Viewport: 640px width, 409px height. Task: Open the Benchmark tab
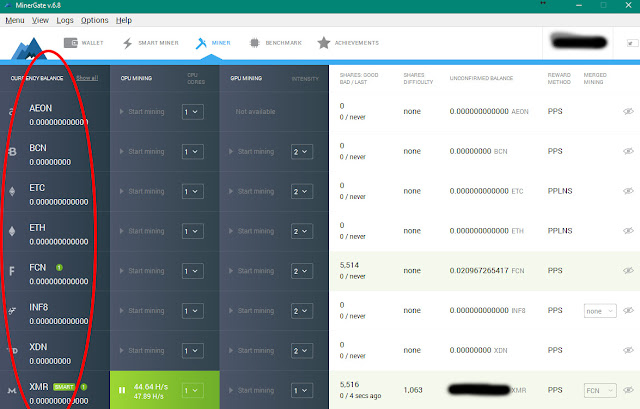[276, 43]
